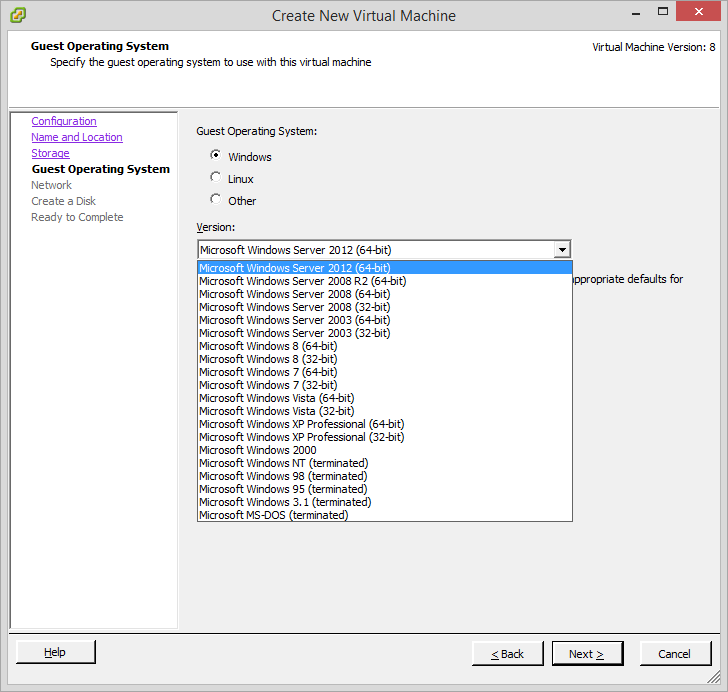
Task: Select the Other guest OS radio button
Action: 216,200
